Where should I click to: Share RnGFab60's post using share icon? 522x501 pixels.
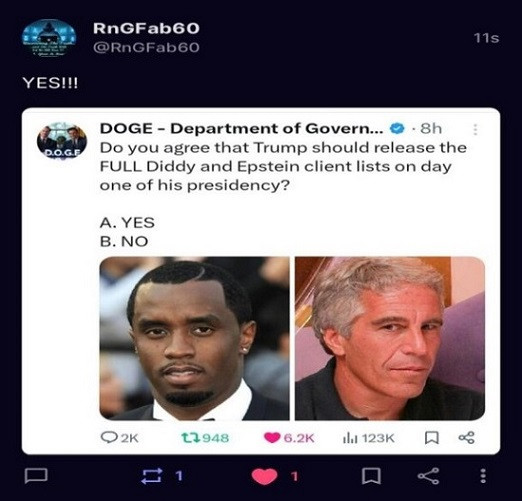point(428,476)
